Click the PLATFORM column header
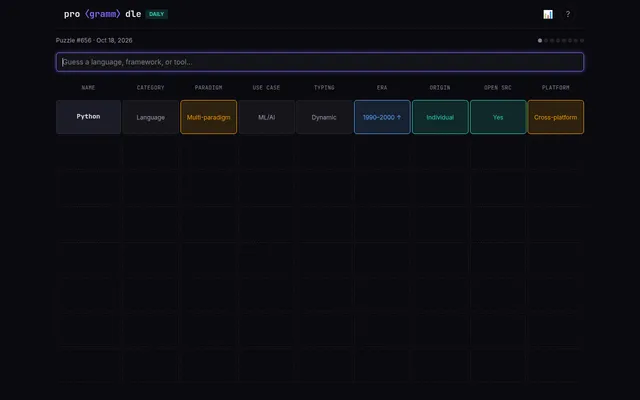Image resolution: width=640 pixels, height=400 pixels. [x=556, y=87]
